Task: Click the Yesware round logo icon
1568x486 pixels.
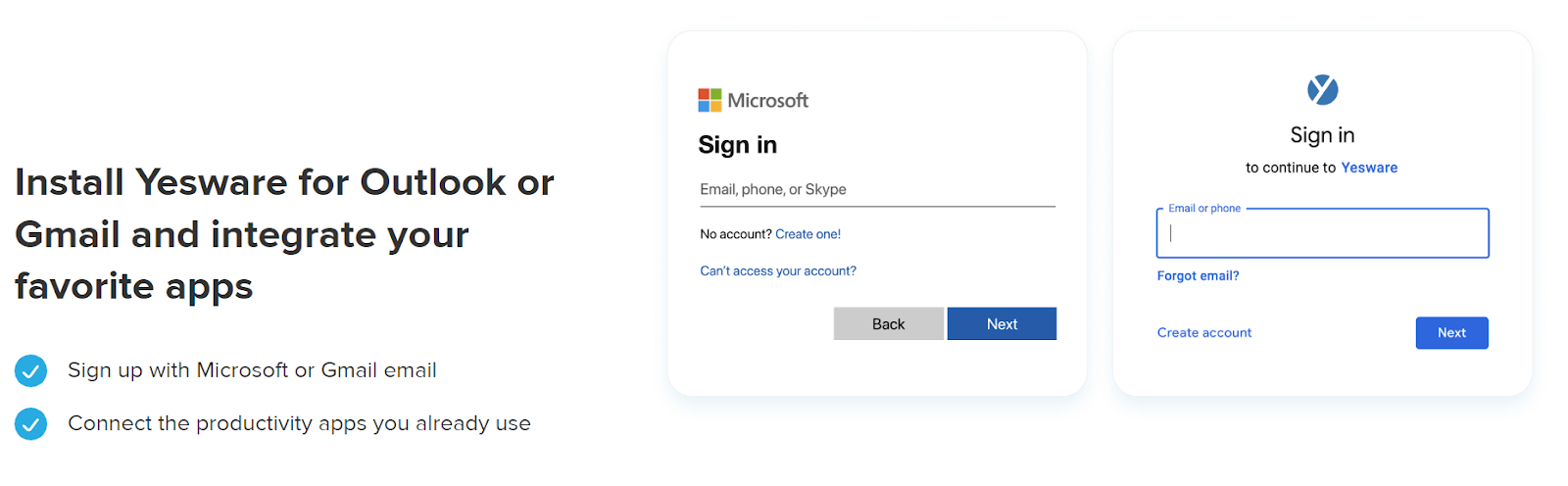Action: [1322, 90]
